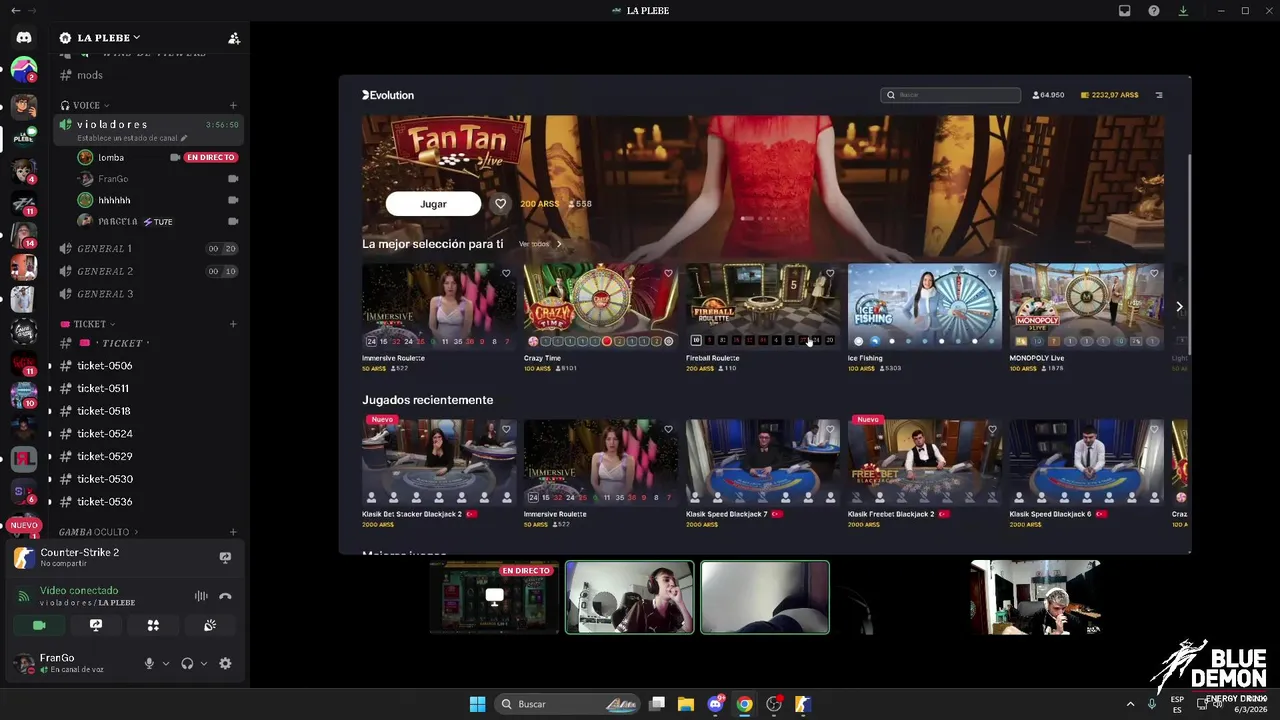Viewport: 1280px width, 720px height.
Task: Join GENERAL 1 voice channel
Action: [148, 248]
